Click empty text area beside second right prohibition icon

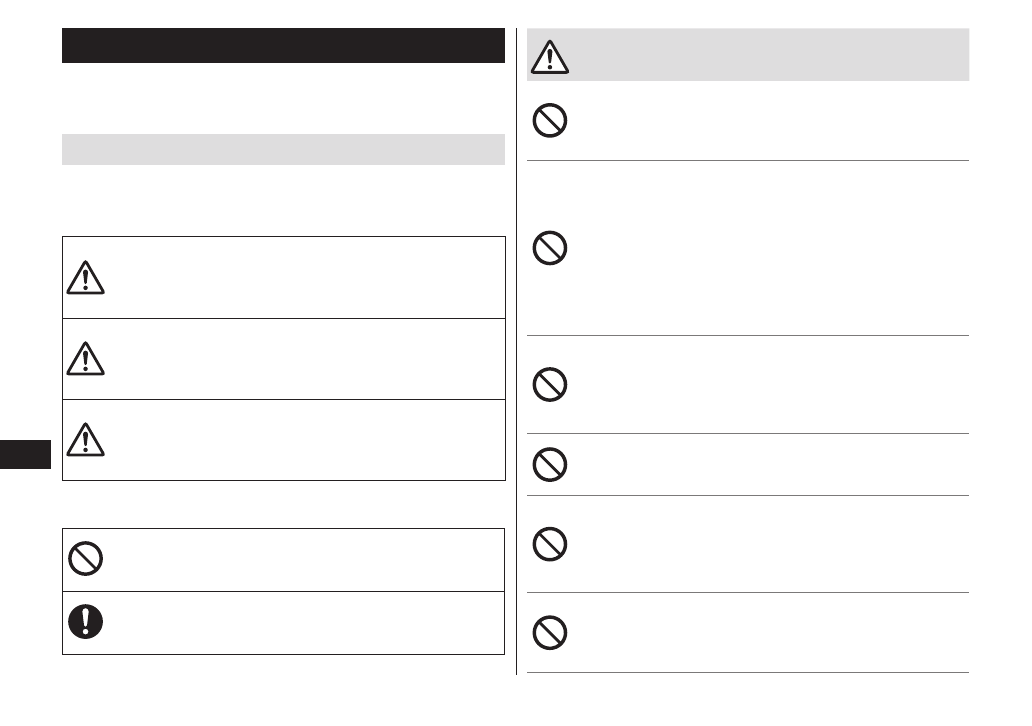pos(760,248)
